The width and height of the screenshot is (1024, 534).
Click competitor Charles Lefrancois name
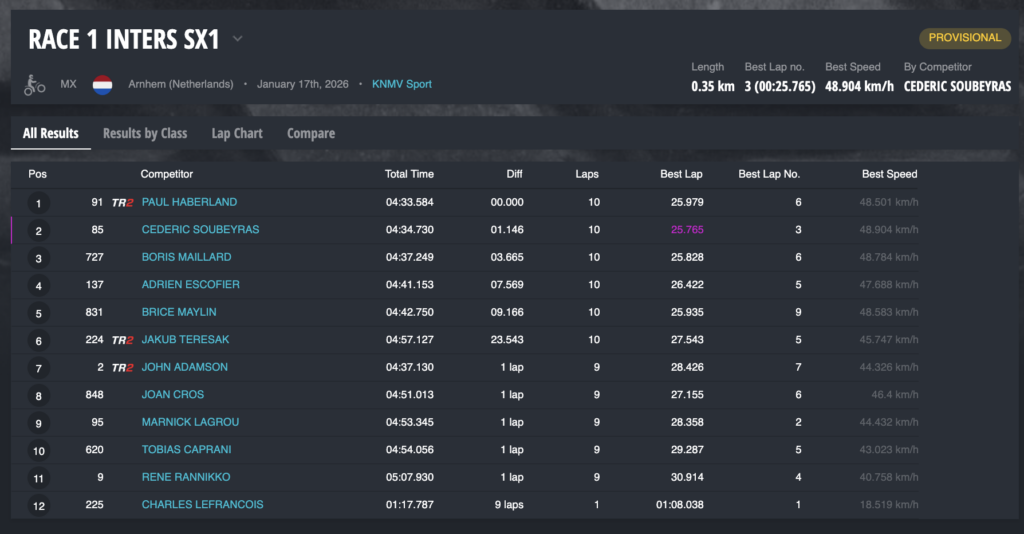pyautogui.click(x=202, y=505)
